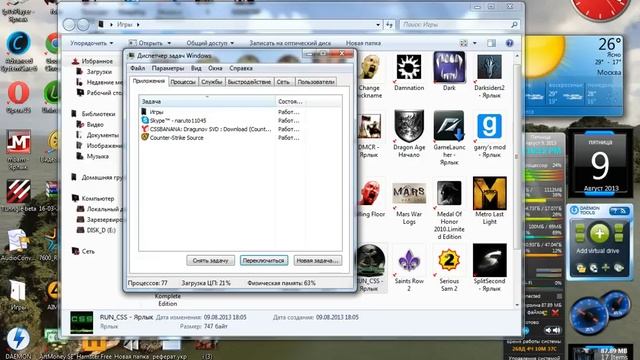Select the CSSBANANA Dragunov SVD task
Screen dimensions: 640x360
(x=240, y=129)
